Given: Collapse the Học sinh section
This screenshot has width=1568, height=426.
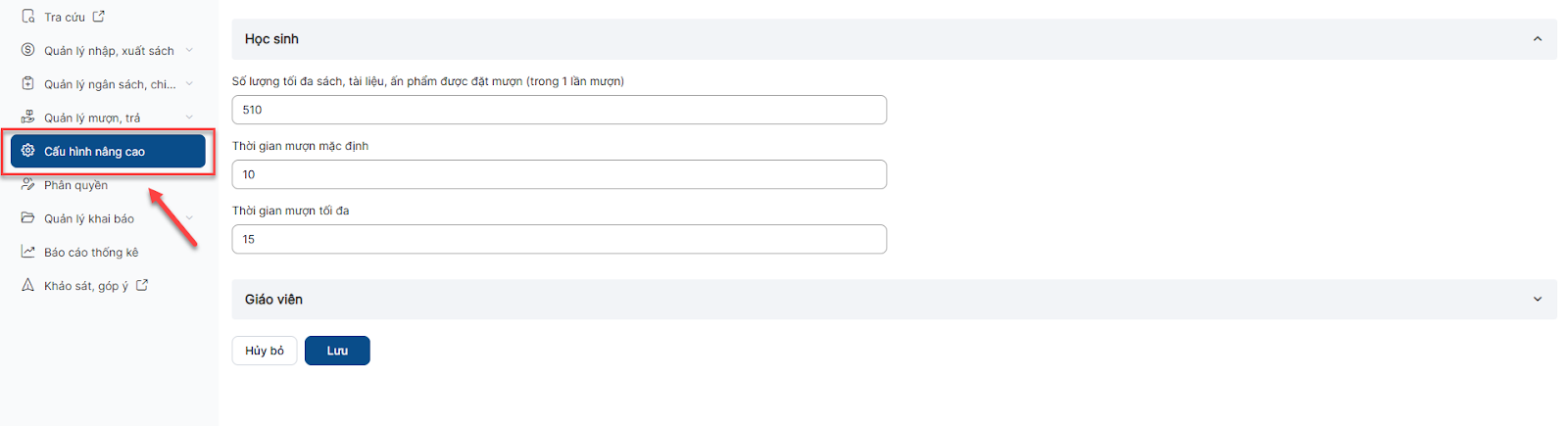Looking at the screenshot, I should (1537, 39).
